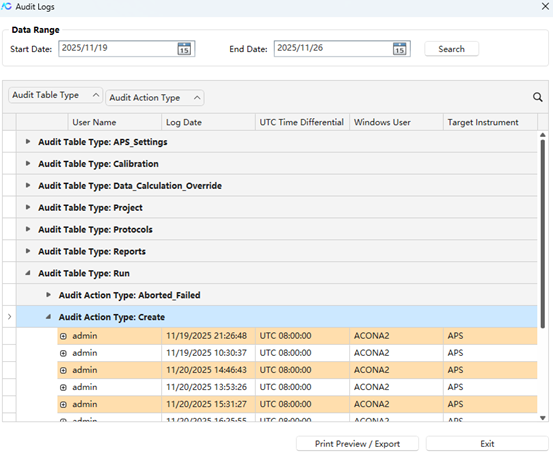
Task: Select Audit Action Type: Aborted_Failed row
Action: tap(276, 295)
